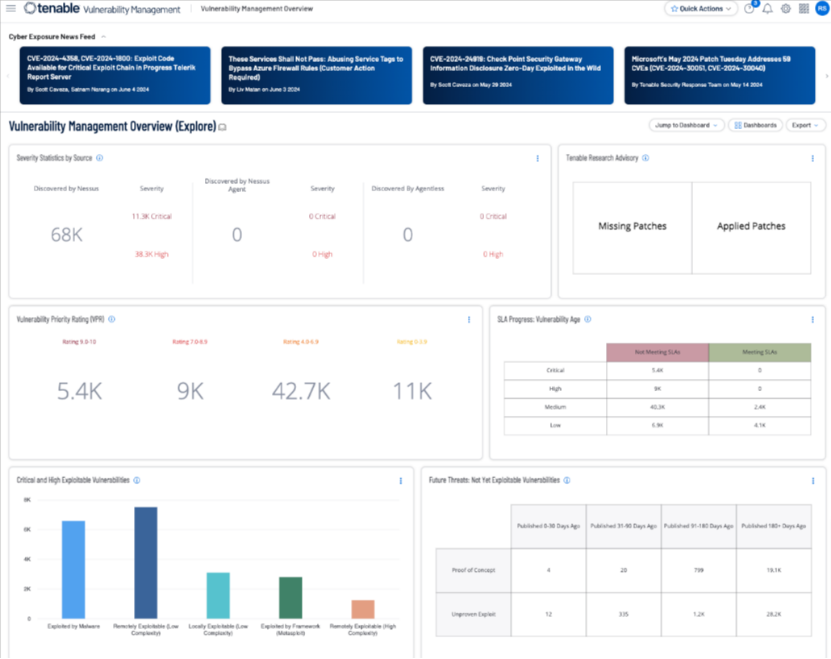Open the Check Point Security Gateway article

[x=518, y=75]
